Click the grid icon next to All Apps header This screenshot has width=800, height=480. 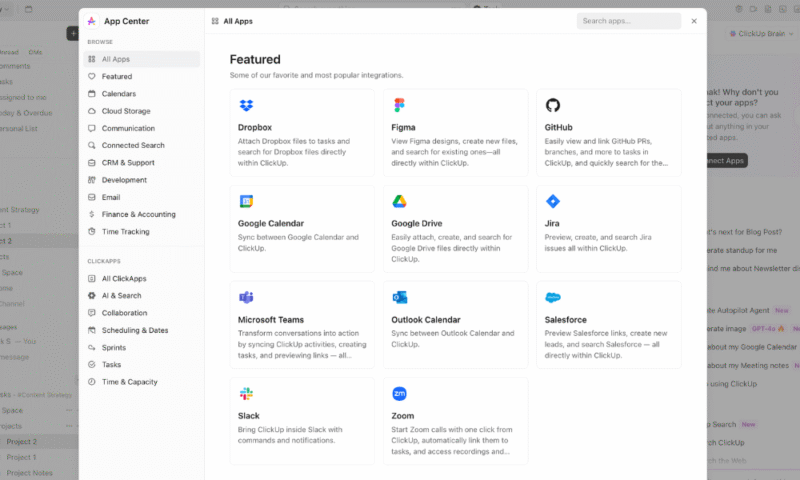[x=215, y=21]
